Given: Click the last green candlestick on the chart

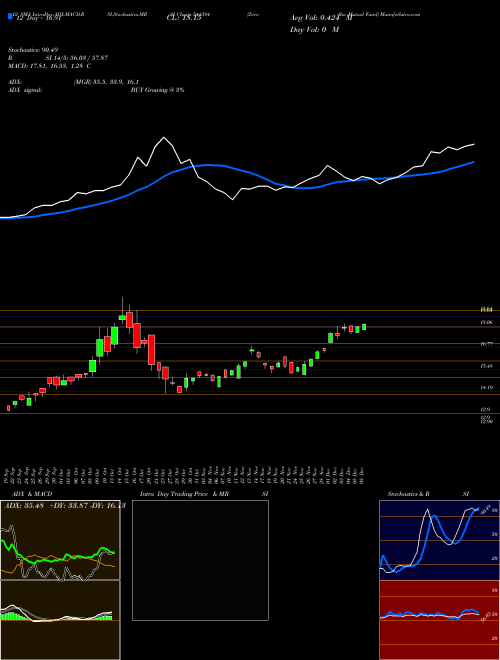Looking at the screenshot, I should [x=364, y=327].
